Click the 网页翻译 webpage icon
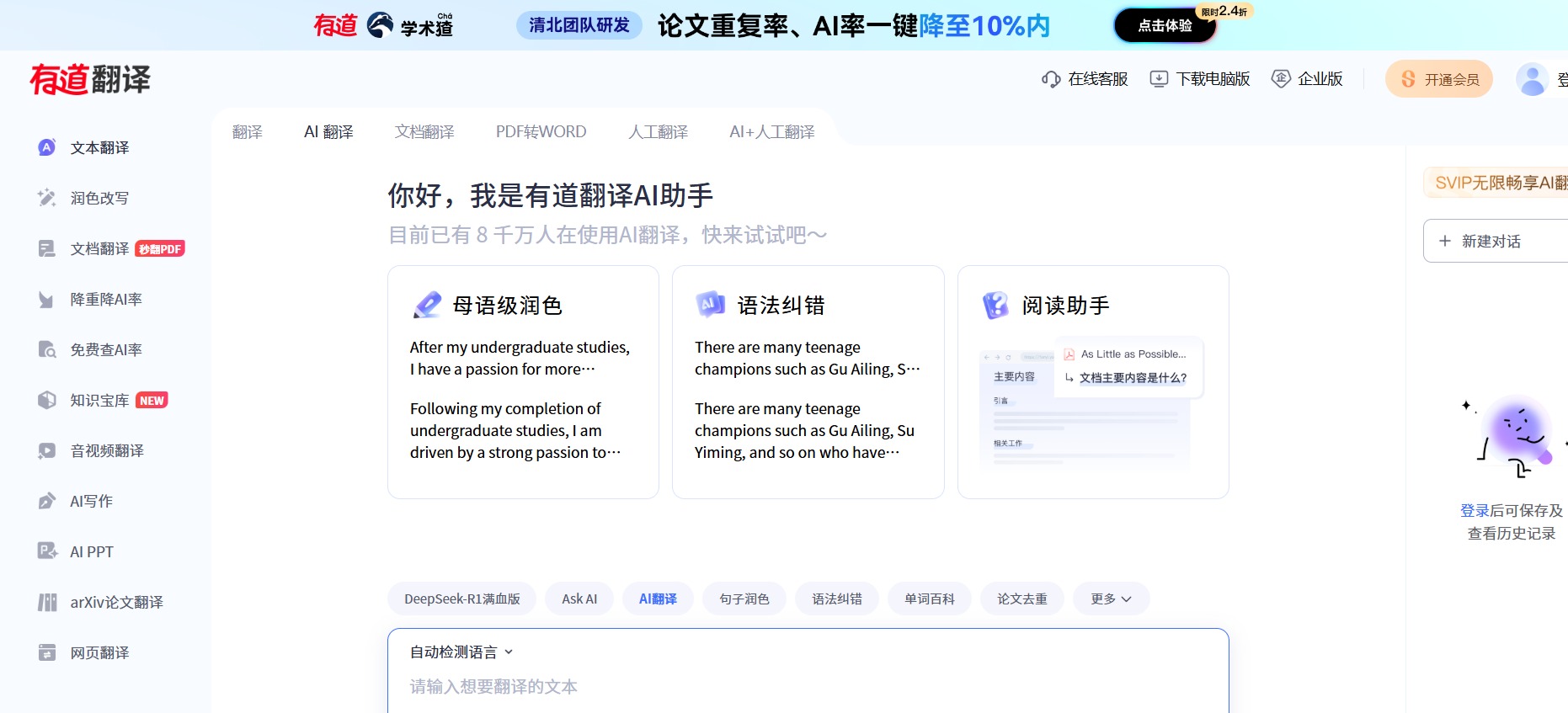The image size is (1568, 713). click(x=47, y=652)
